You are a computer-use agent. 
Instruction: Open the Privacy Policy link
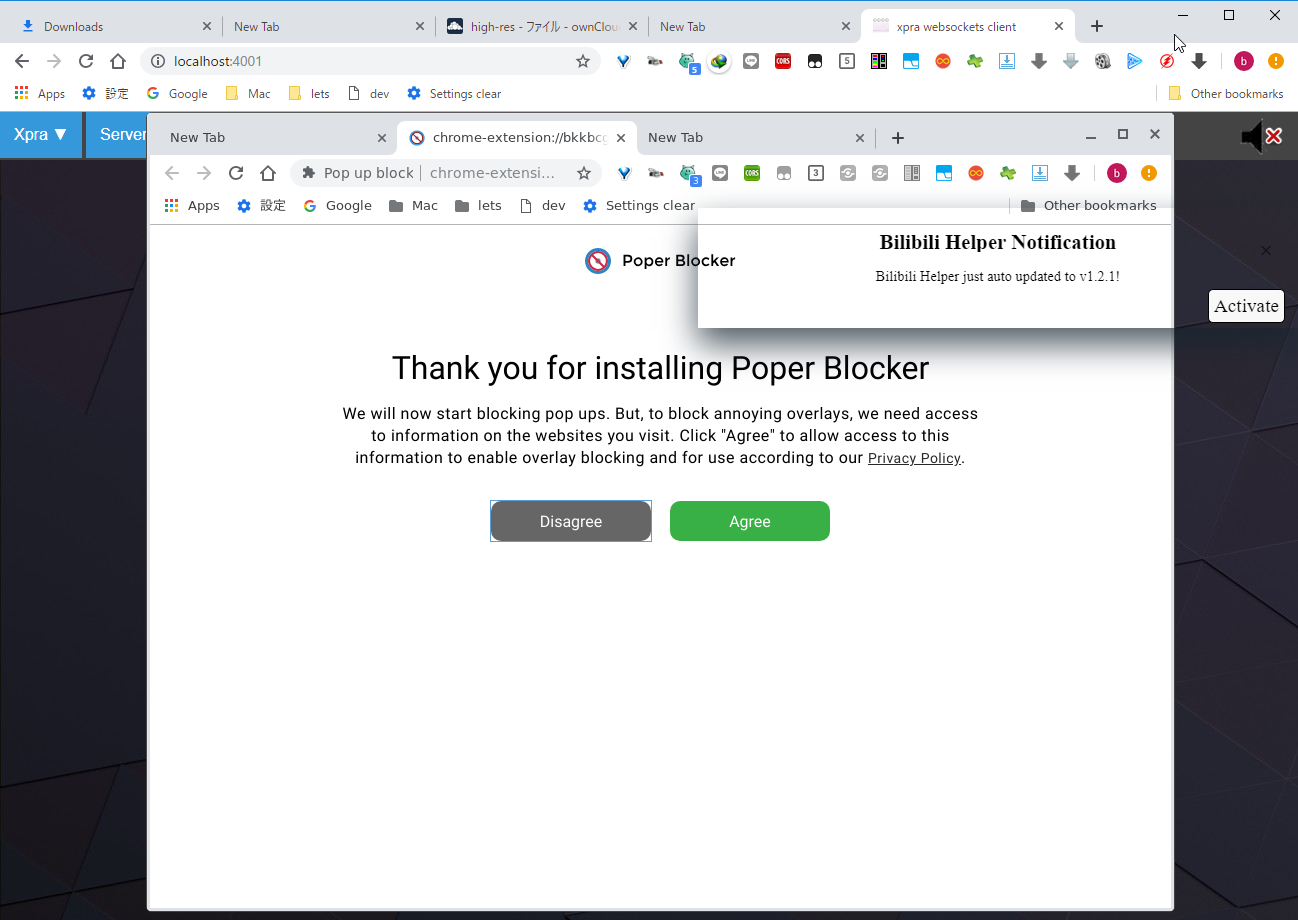click(x=914, y=458)
